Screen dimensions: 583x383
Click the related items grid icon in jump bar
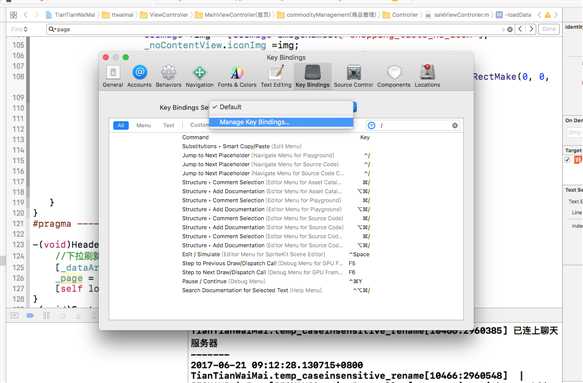pos(13,15)
